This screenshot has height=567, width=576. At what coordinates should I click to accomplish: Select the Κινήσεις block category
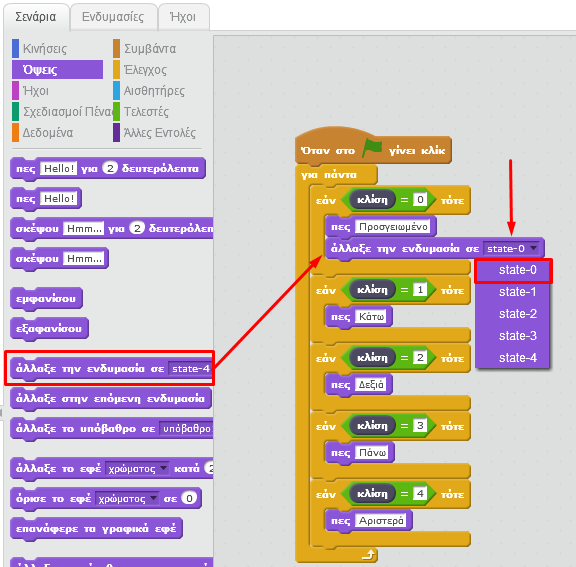pyautogui.click(x=45, y=48)
